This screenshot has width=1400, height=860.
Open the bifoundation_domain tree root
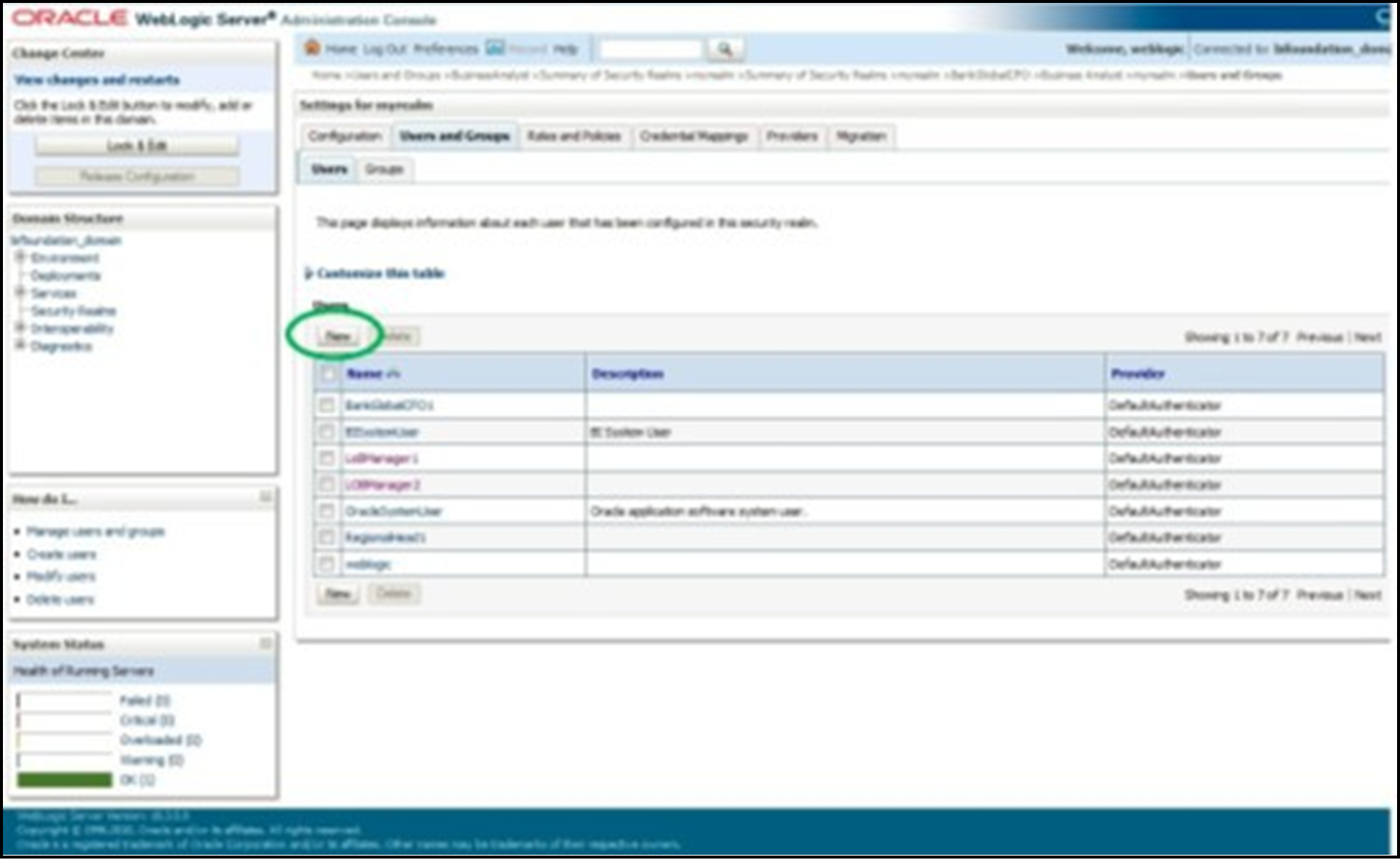66,240
